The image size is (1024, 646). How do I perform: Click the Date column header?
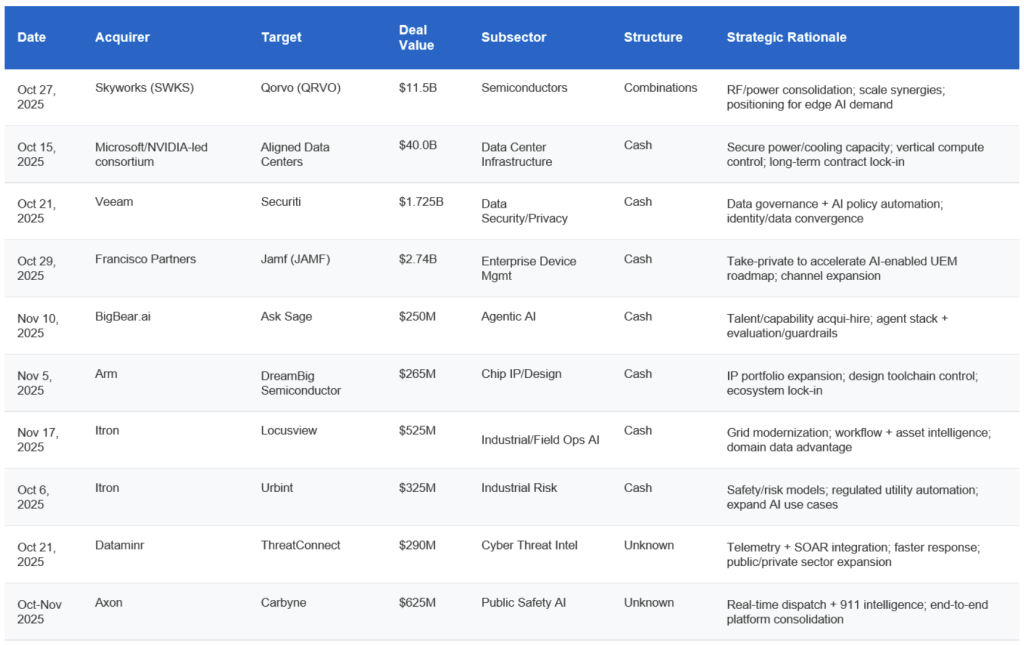(x=31, y=37)
